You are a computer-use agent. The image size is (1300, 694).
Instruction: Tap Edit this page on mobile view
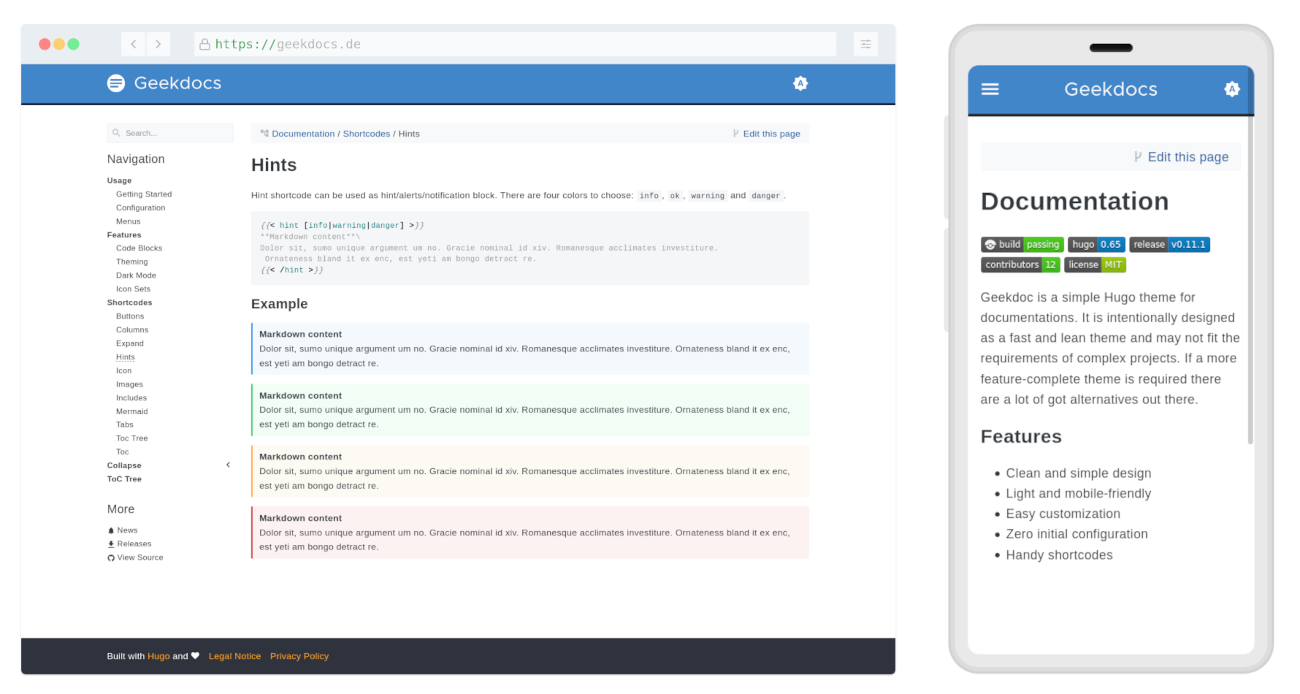pyautogui.click(x=1187, y=157)
